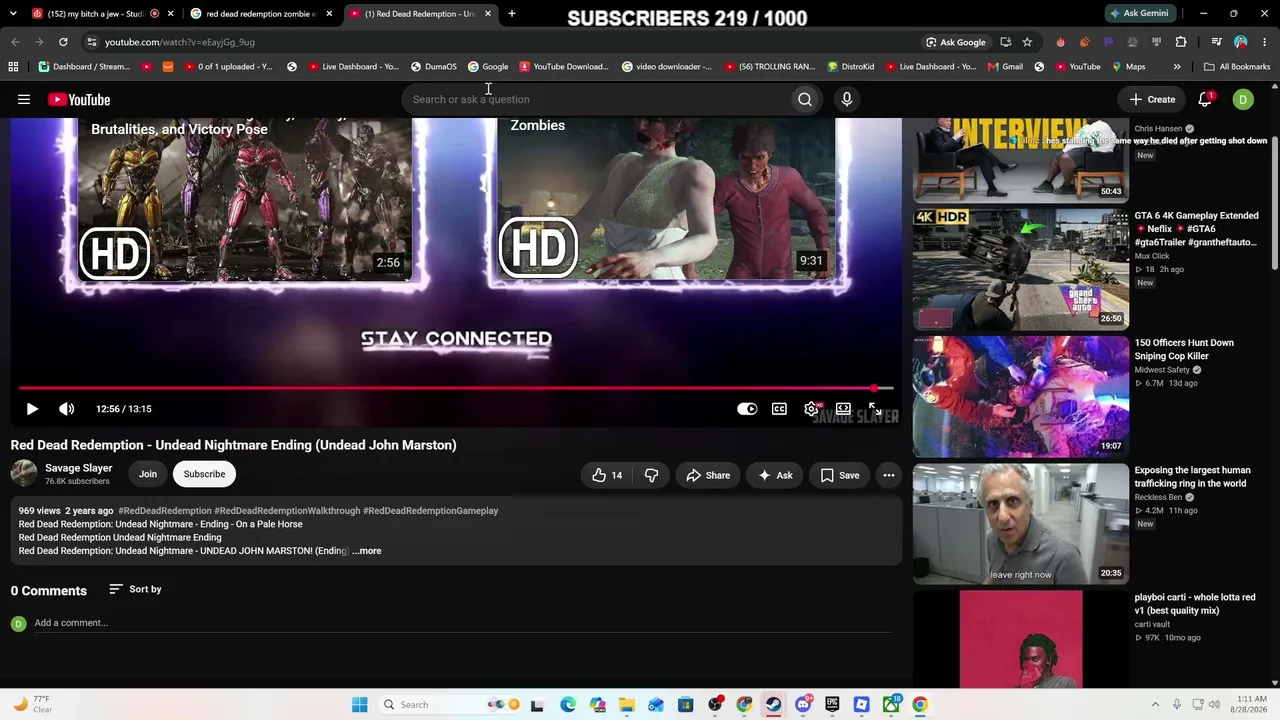
Task: Open the GTA 6 4K Gameplay thumbnail
Action: (1021, 268)
